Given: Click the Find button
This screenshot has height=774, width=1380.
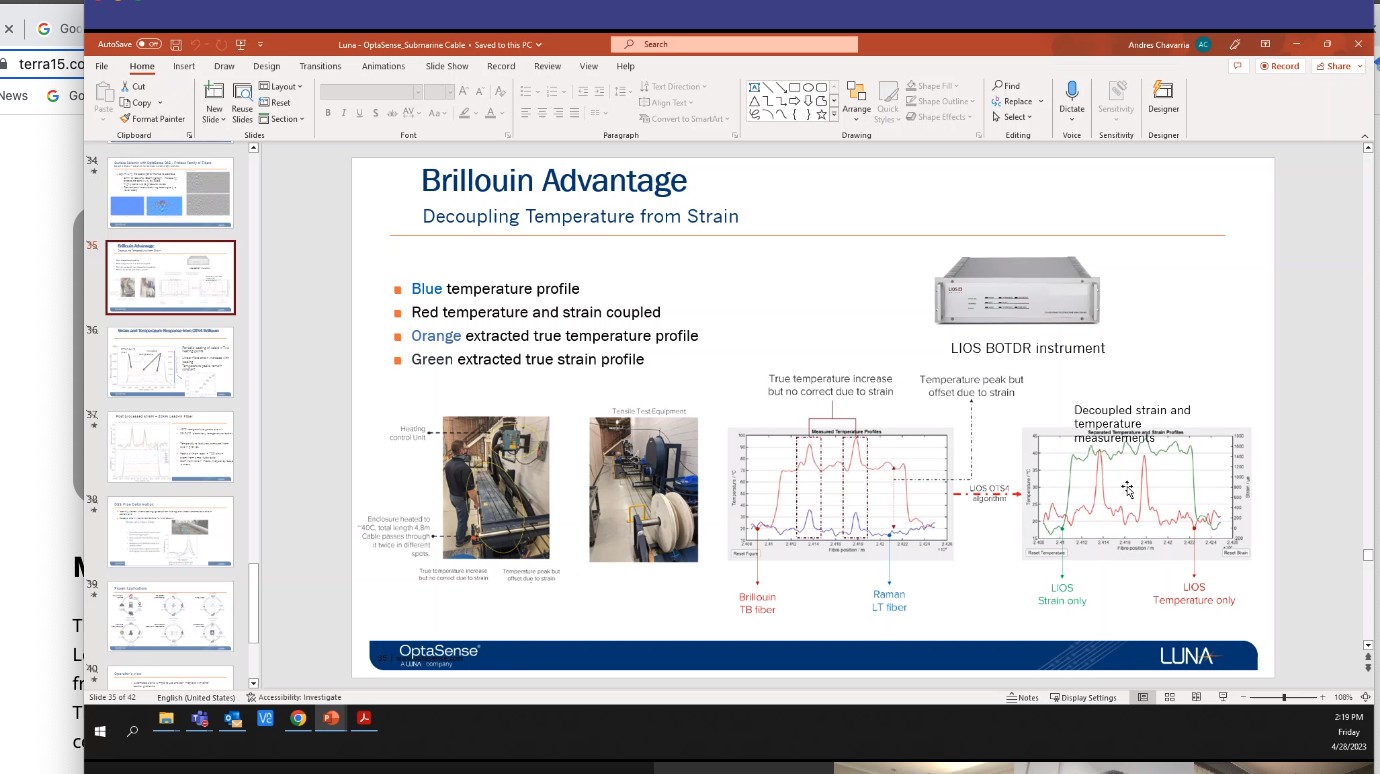Looking at the screenshot, I should pyautogui.click(x=1006, y=86).
